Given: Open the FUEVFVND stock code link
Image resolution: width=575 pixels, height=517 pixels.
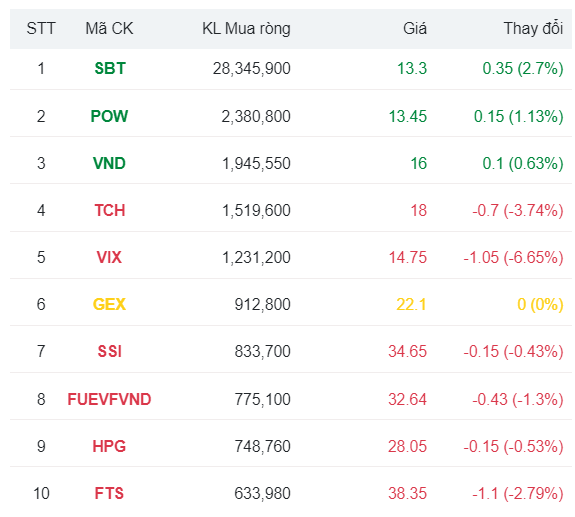Looking at the screenshot, I should (x=109, y=399).
